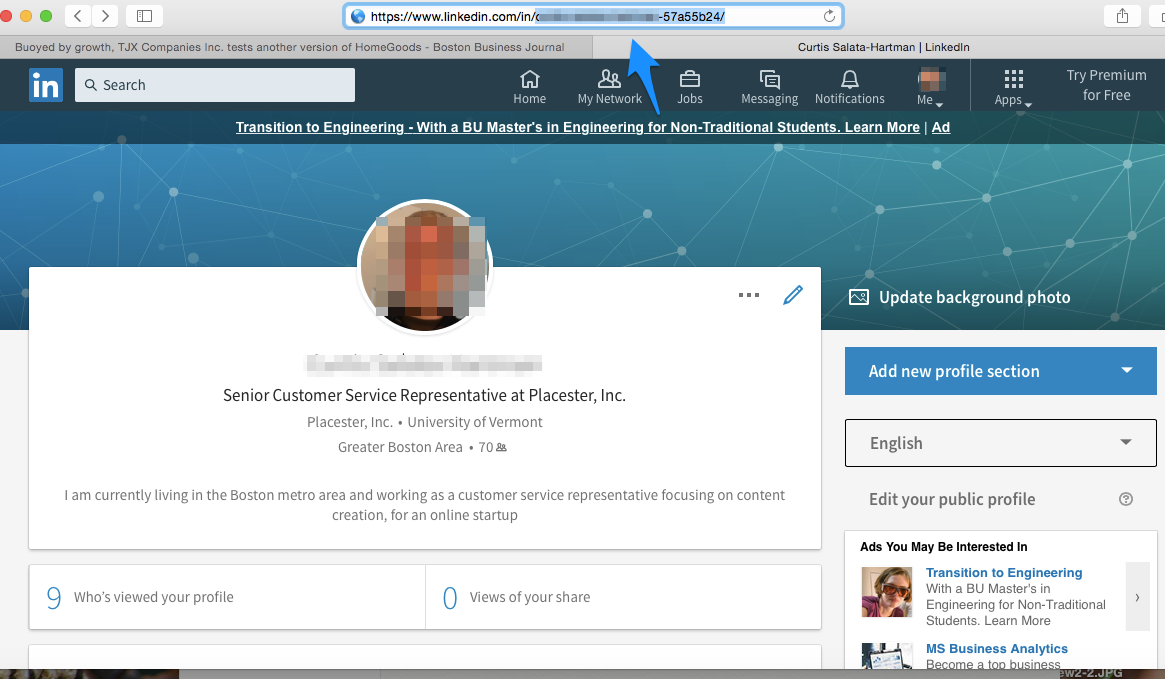Click the site globe icon in address bar
Screen dimensions: 1165x679
358,16
